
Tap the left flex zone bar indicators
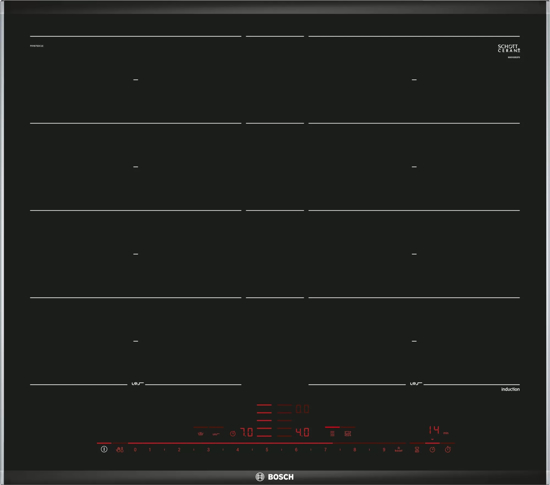coord(264,420)
